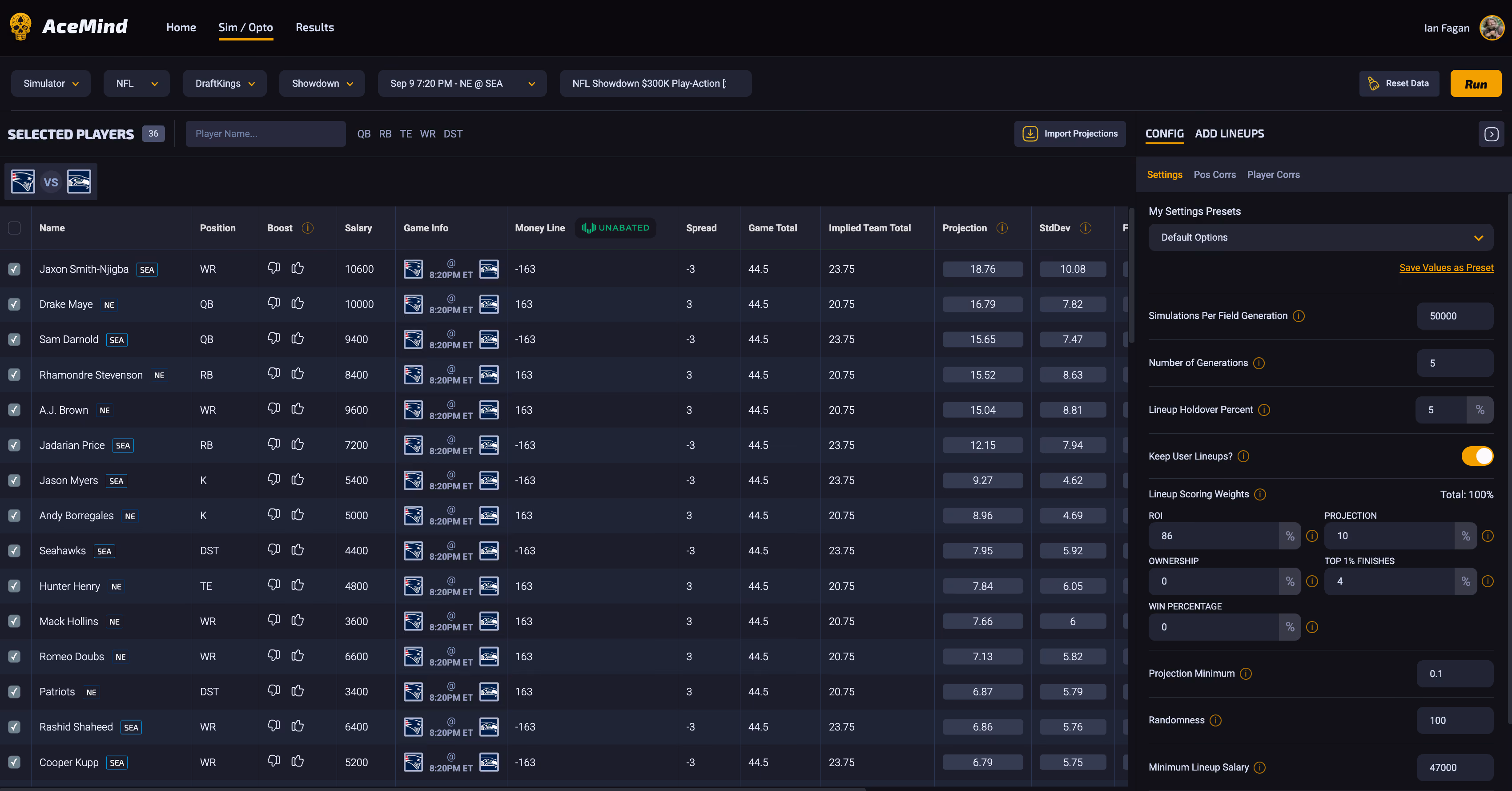Click the Seahawks team logo filter
Screen dimensions: 1512x791
[x=79, y=182]
